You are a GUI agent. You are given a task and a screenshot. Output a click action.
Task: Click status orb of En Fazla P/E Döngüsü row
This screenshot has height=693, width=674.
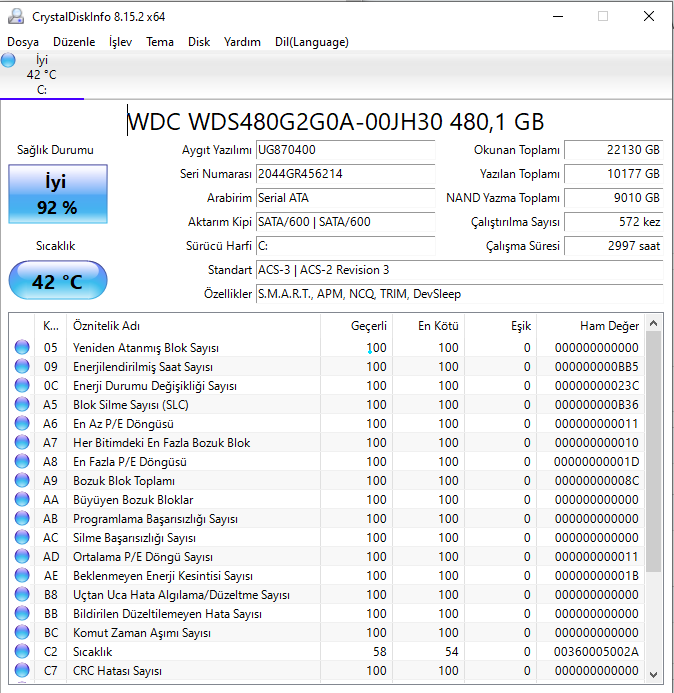(22, 461)
